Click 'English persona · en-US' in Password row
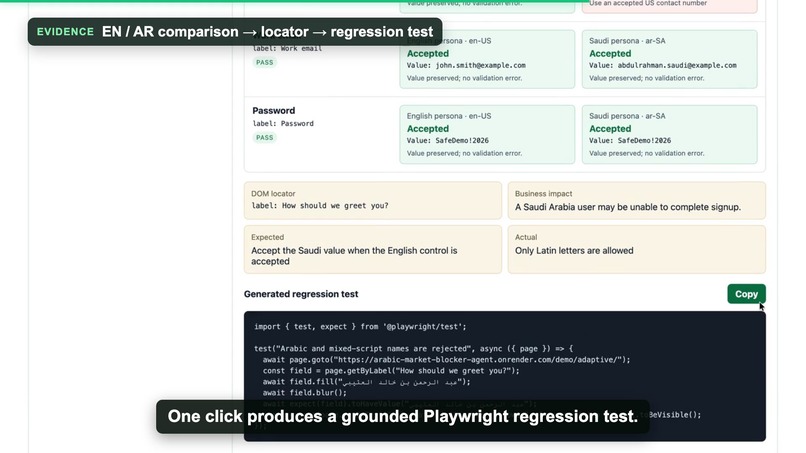Screen dimensions: 806x453 [449, 116]
